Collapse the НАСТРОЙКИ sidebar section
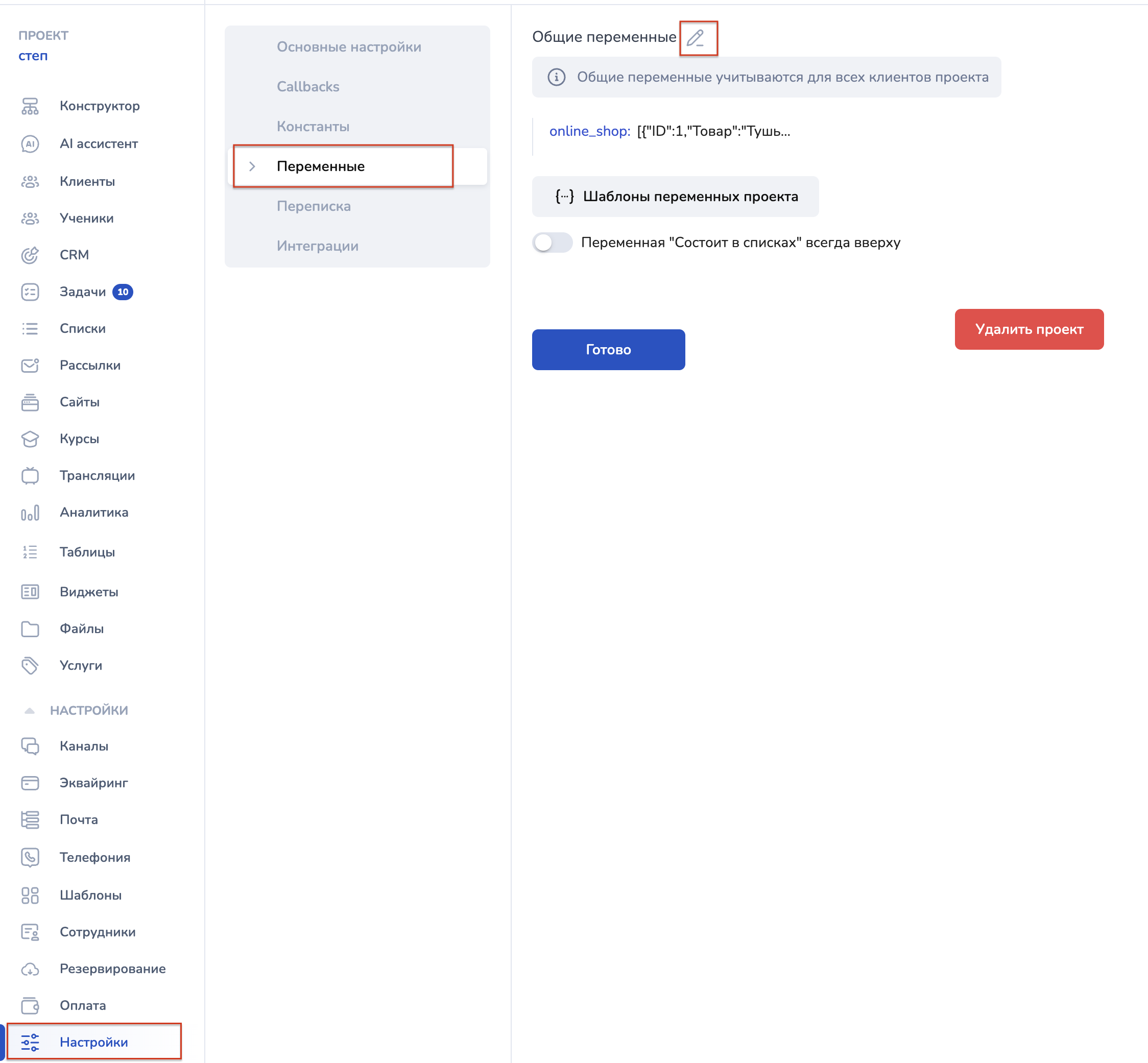 click(x=30, y=710)
